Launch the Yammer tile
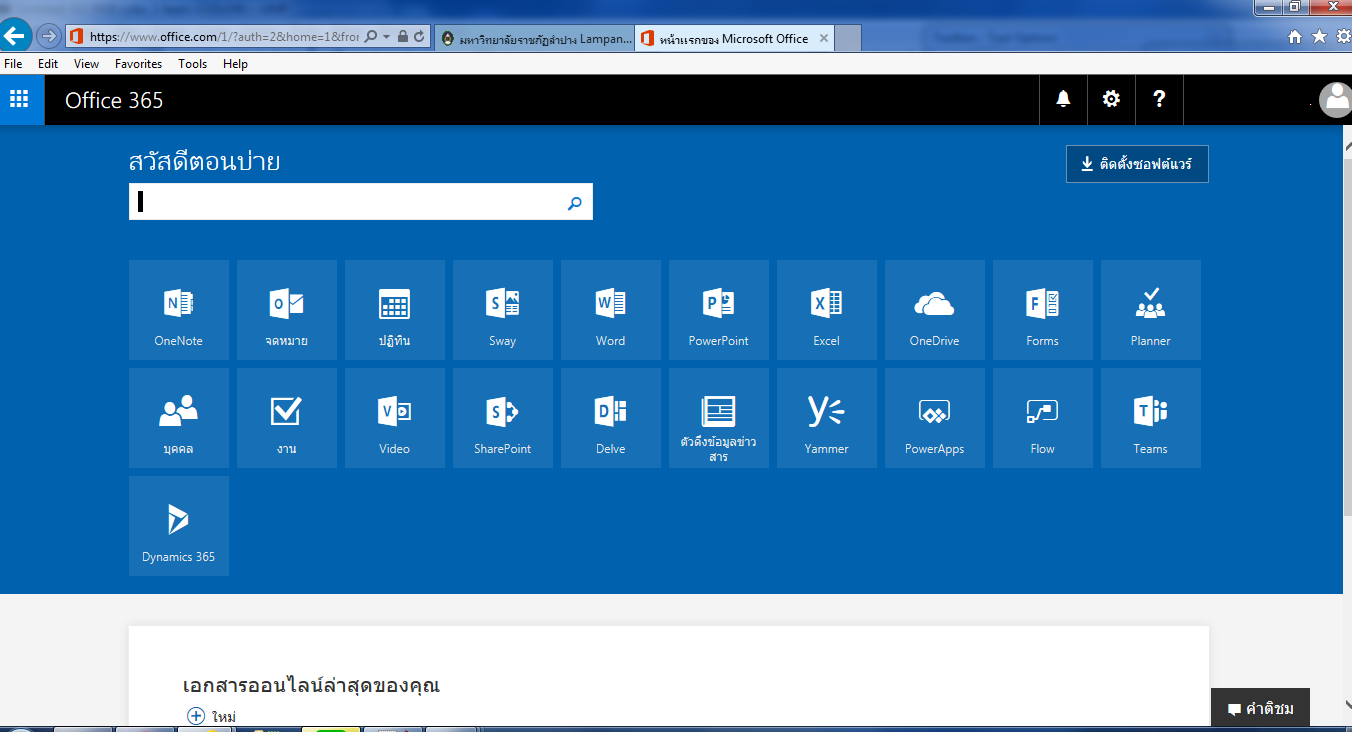The height and width of the screenshot is (732, 1352). pyautogui.click(x=827, y=418)
